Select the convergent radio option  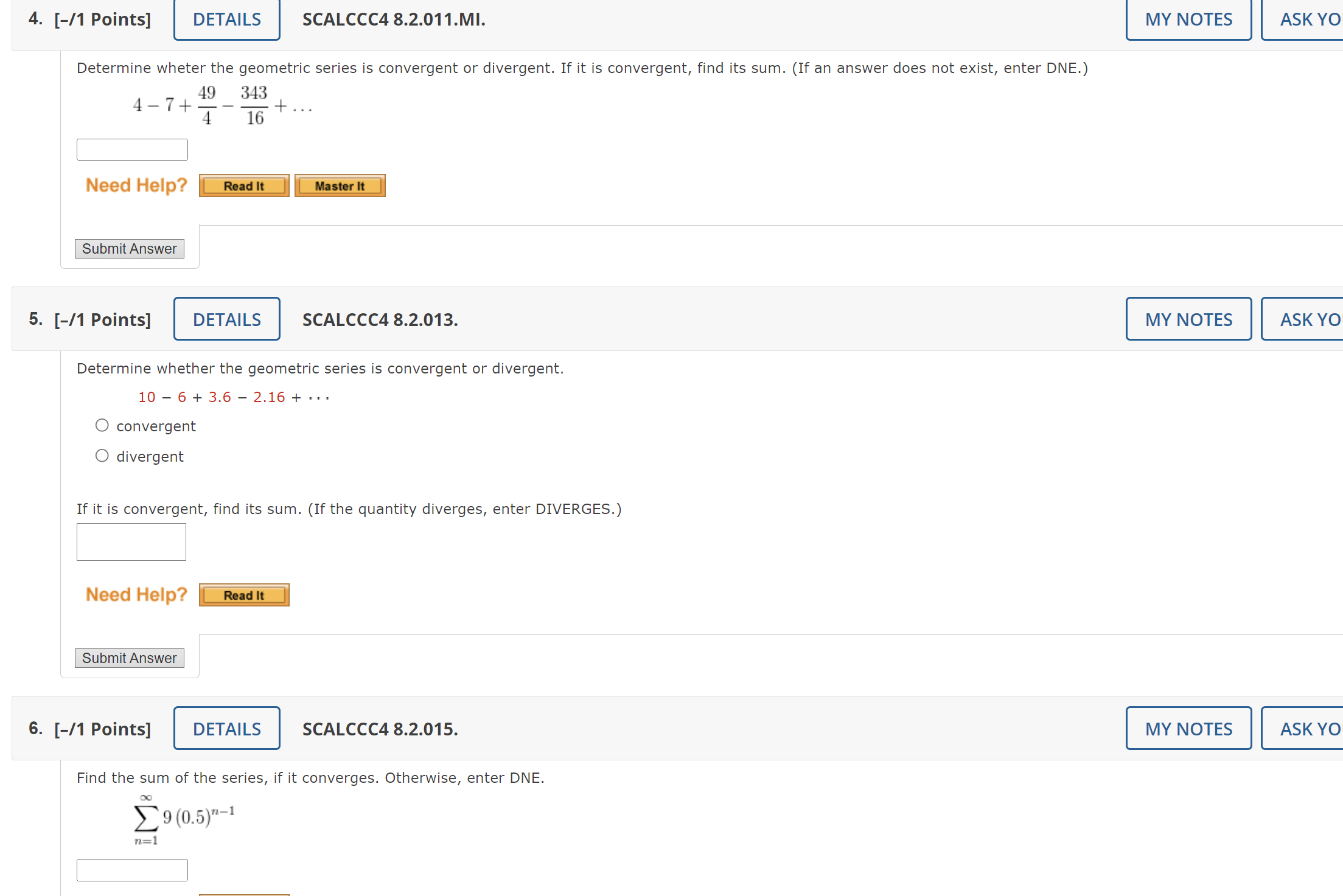pyautogui.click(x=102, y=426)
